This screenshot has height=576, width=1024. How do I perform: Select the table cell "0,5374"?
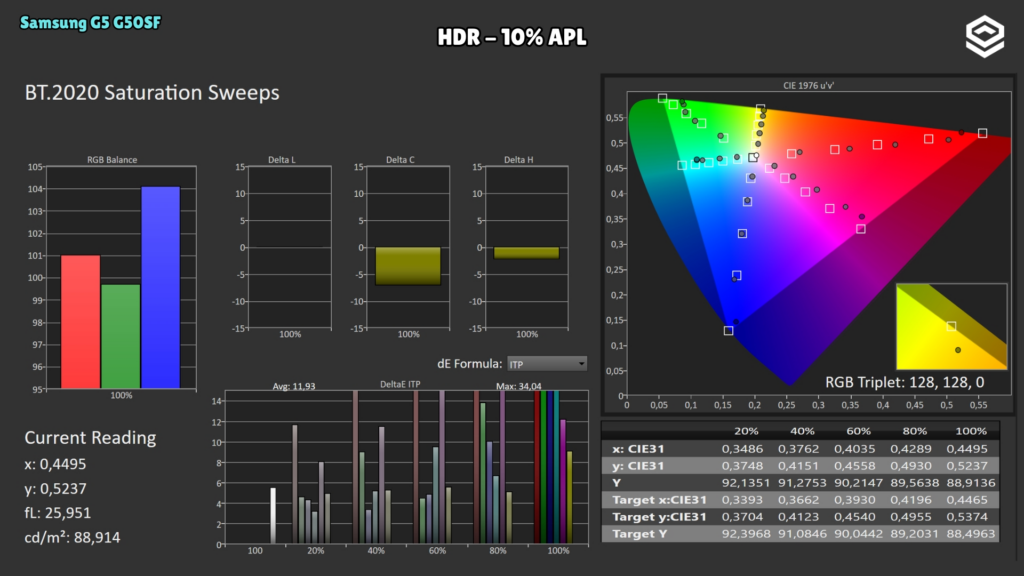point(967,517)
